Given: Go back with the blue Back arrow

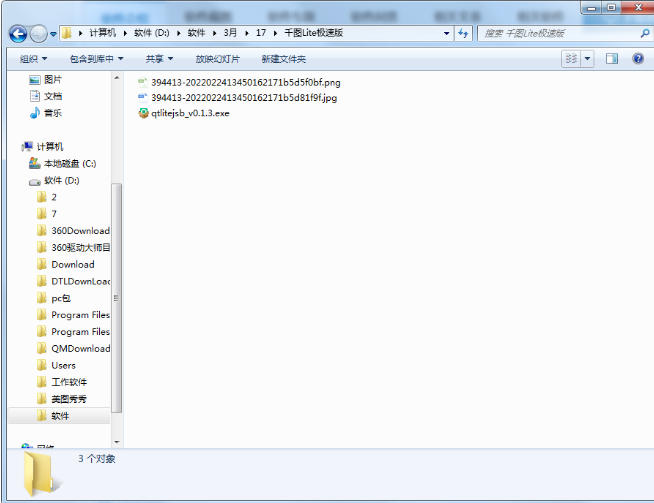Looking at the screenshot, I should pos(18,34).
